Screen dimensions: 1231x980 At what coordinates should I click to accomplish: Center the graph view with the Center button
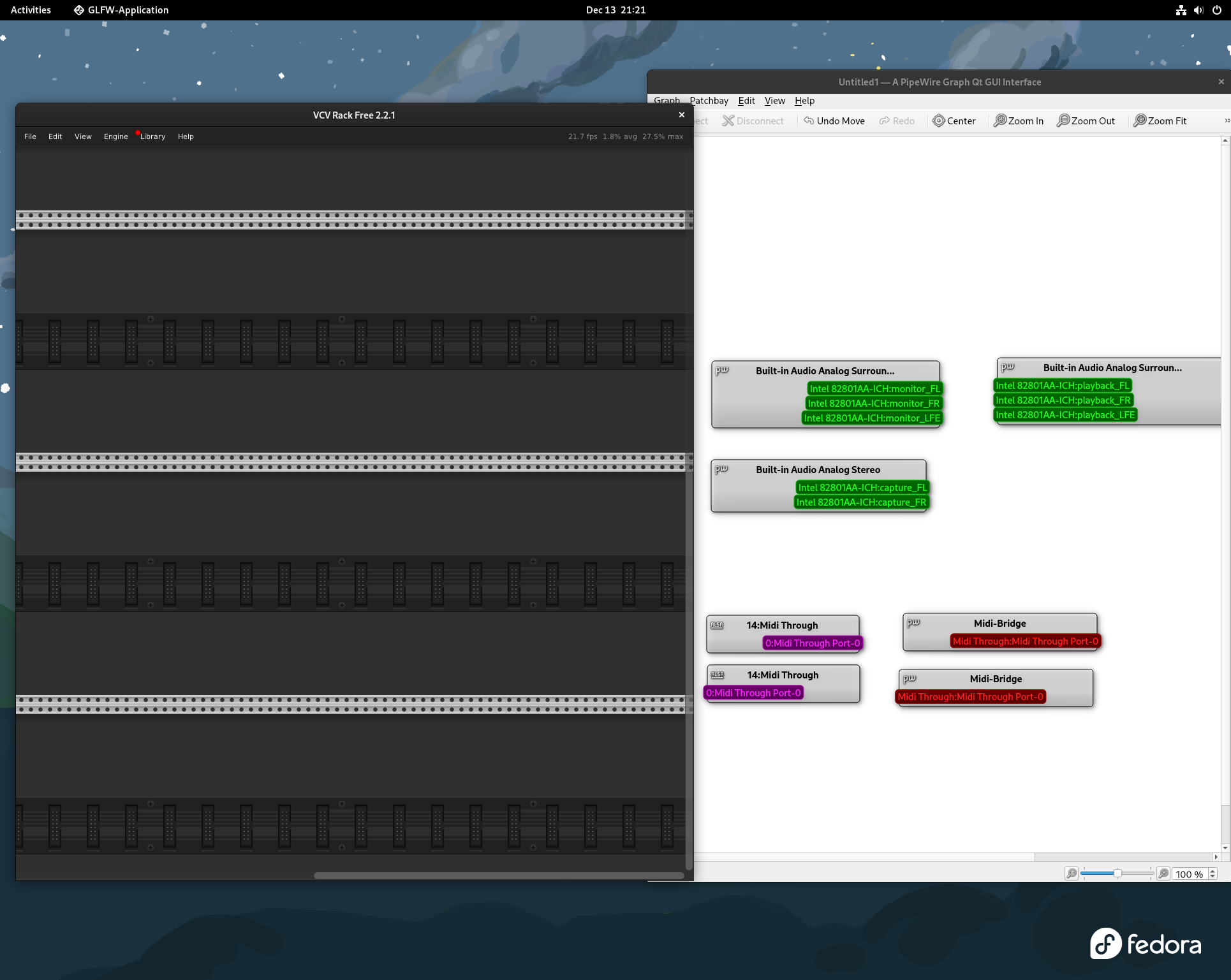click(954, 121)
